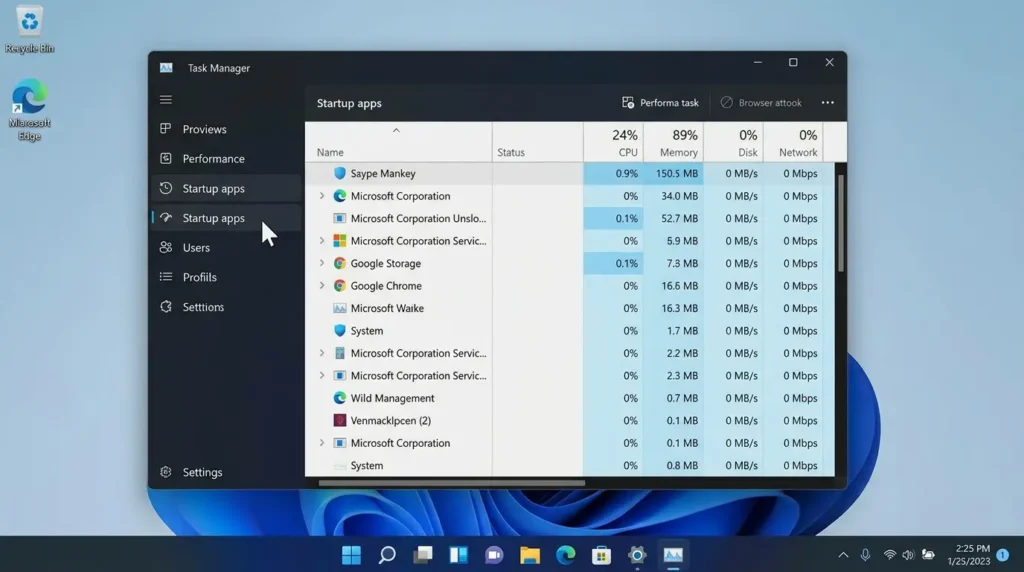Click the Saype Mankey shield icon
The height and width of the screenshot is (572, 1024).
[340, 173]
